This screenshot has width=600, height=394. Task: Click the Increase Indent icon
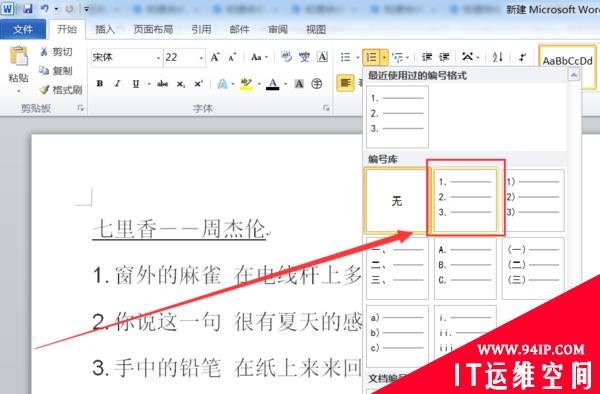click(x=444, y=57)
